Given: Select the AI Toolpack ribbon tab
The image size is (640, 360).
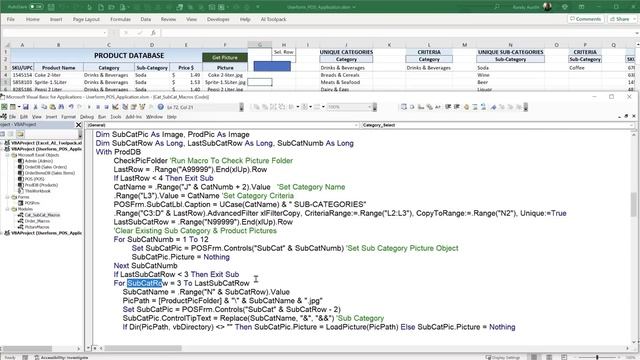Looking at the screenshot, I should (x=273, y=19).
